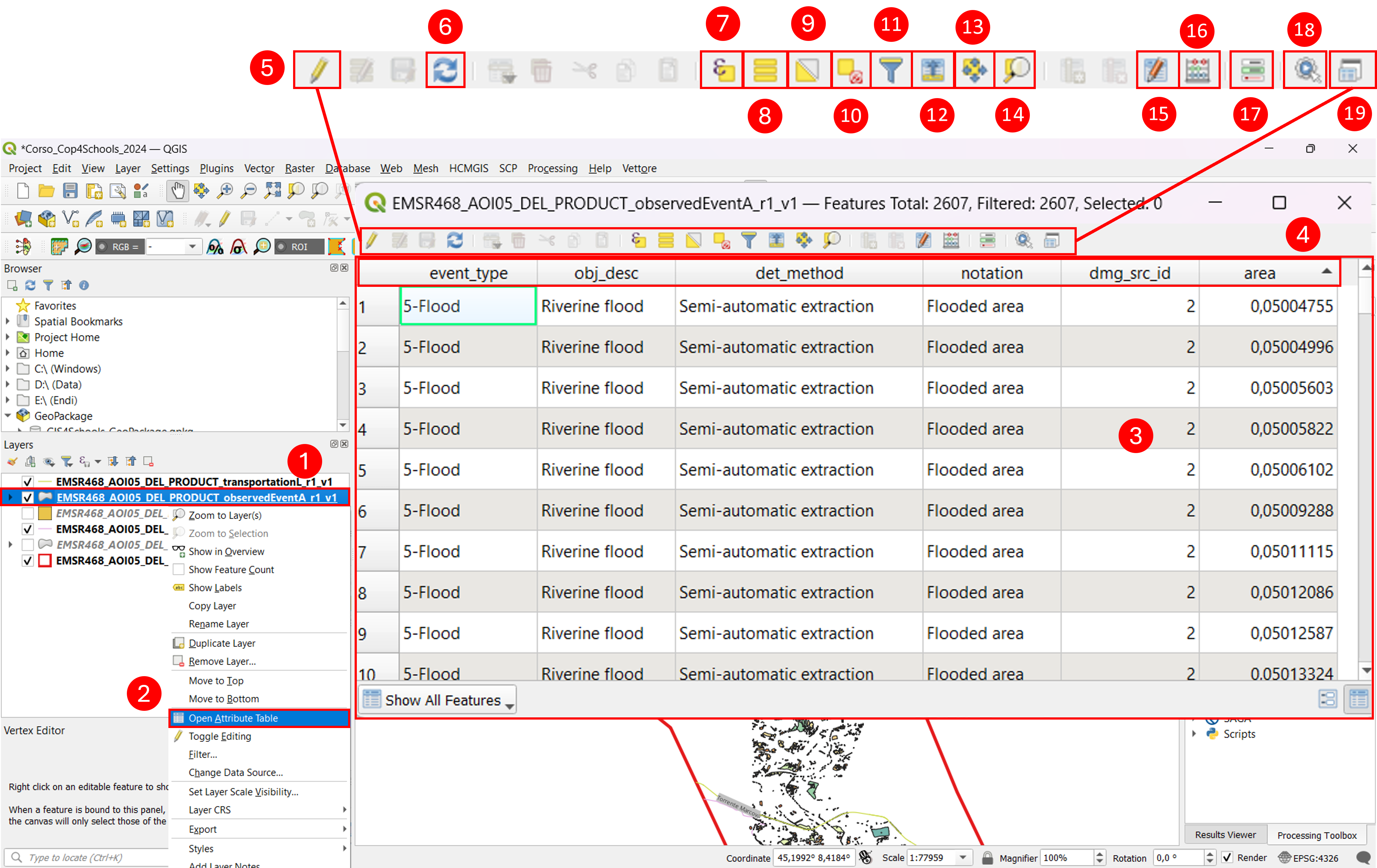This screenshot has height=868, width=1377.
Task: Click red outlined square layer symbol
Action: [45, 561]
